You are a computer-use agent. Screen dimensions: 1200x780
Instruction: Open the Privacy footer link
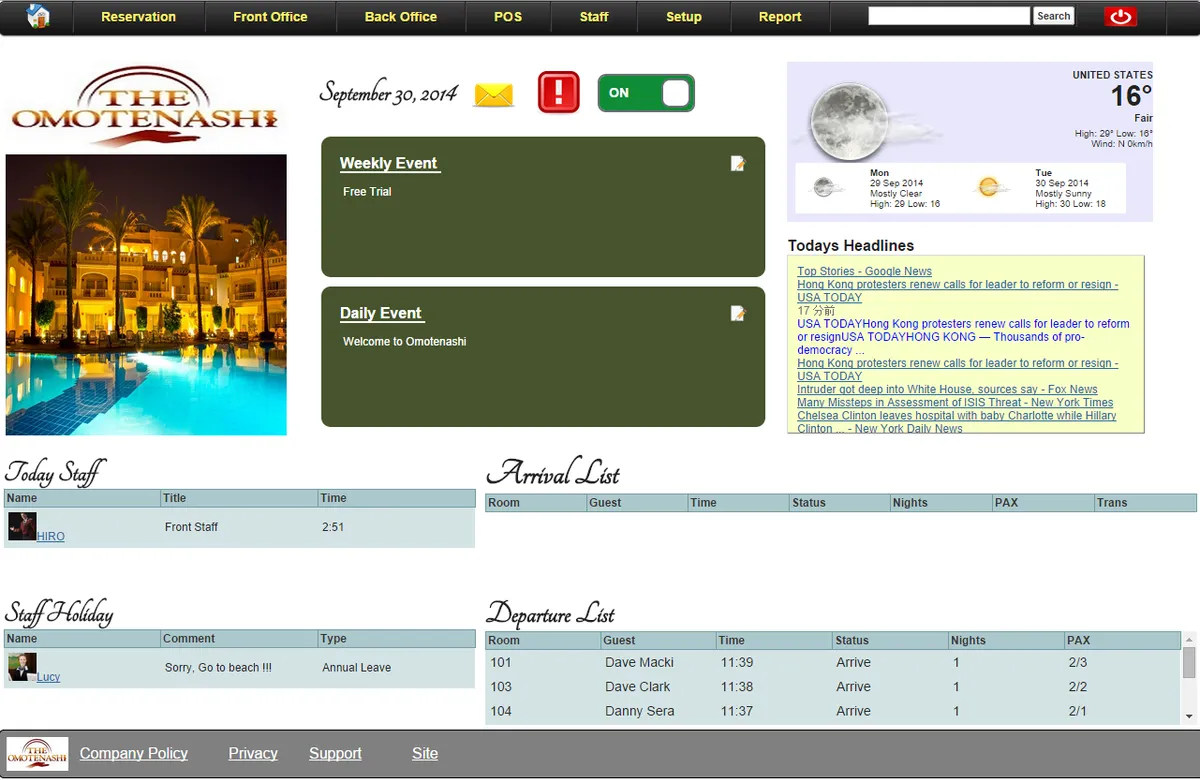click(x=253, y=754)
